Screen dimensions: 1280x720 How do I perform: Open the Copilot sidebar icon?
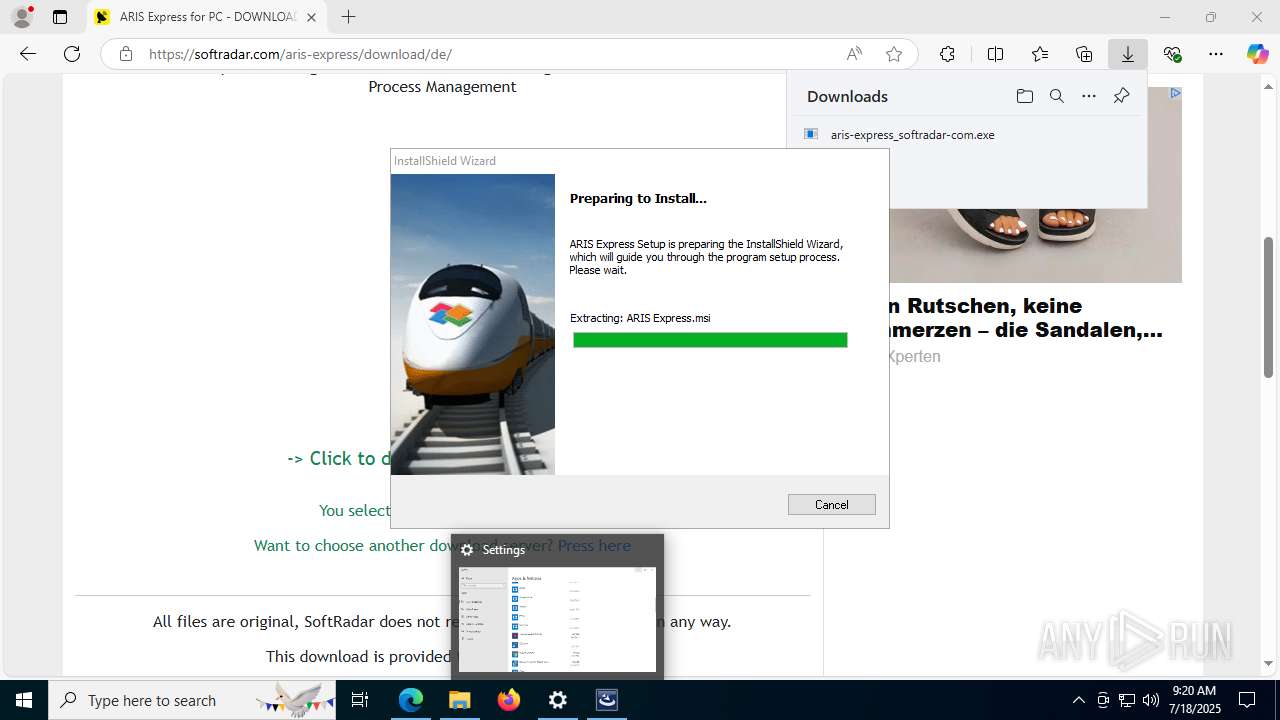tap(1257, 54)
